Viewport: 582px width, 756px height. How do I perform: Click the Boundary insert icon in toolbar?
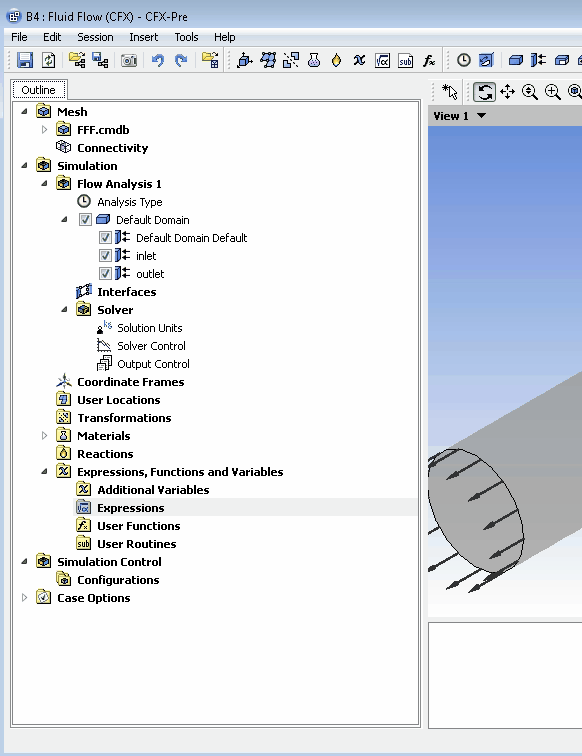(x=539, y=60)
